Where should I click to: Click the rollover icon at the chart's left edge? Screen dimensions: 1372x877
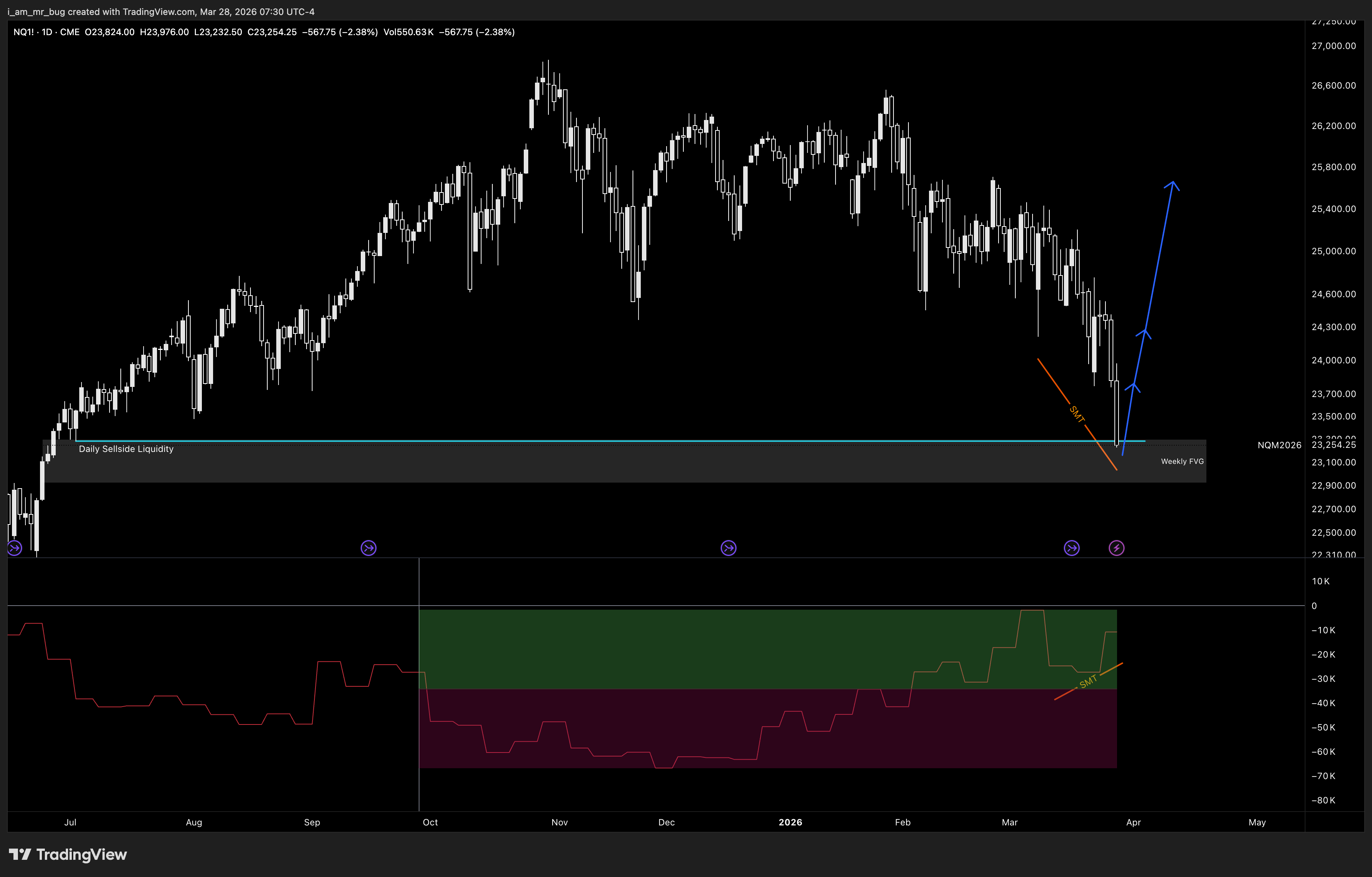(x=14, y=548)
